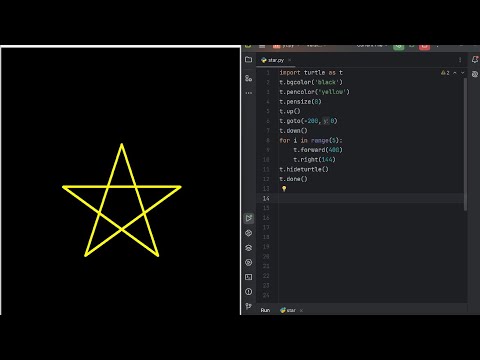480x360 pixels.
Task: Open the Terminal sidebar icon
Action: point(248,277)
